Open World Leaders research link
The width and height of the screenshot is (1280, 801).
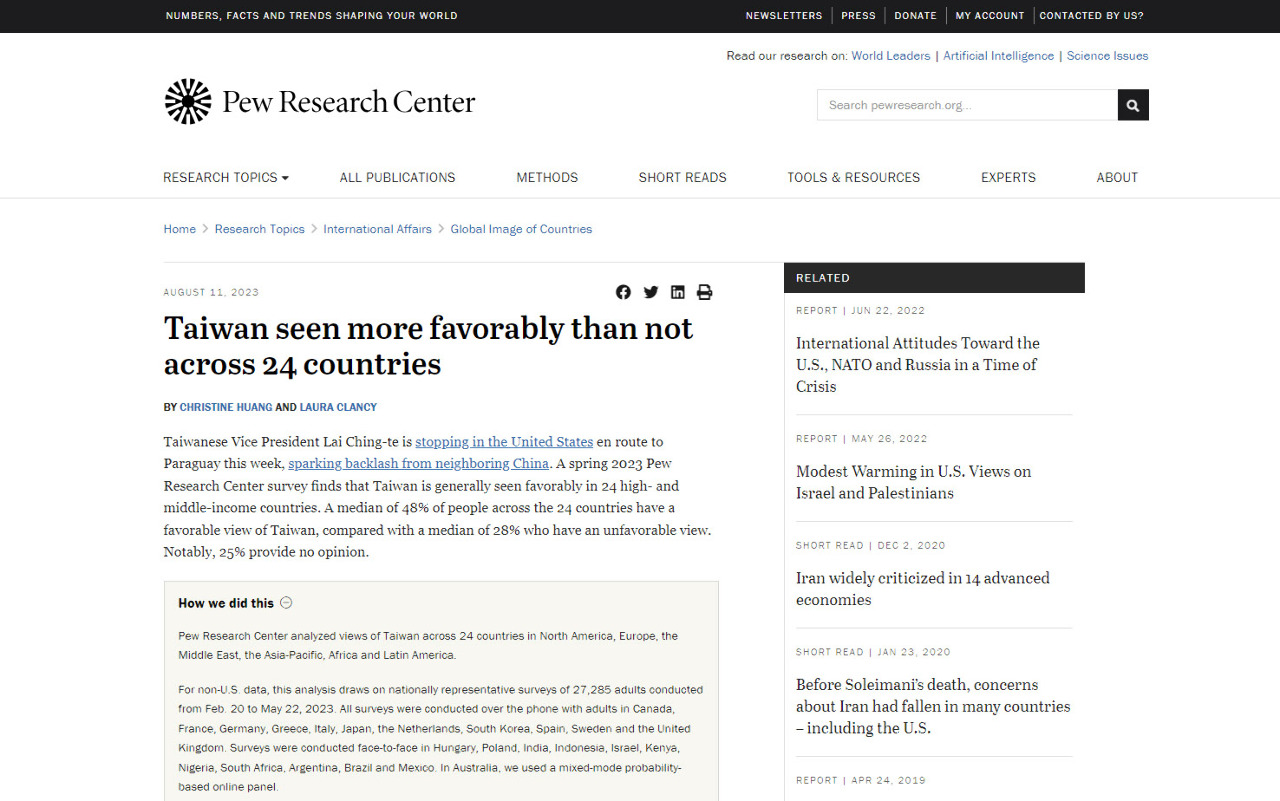[x=891, y=56]
